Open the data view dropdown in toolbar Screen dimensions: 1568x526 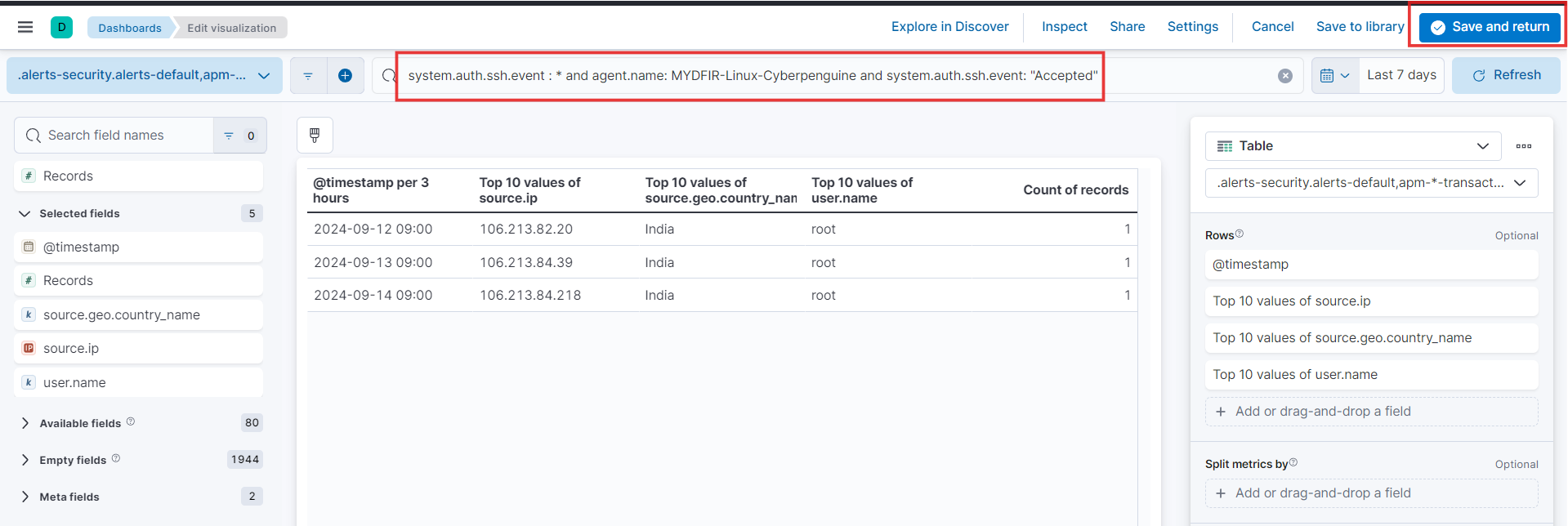pyautogui.click(x=145, y=75)
